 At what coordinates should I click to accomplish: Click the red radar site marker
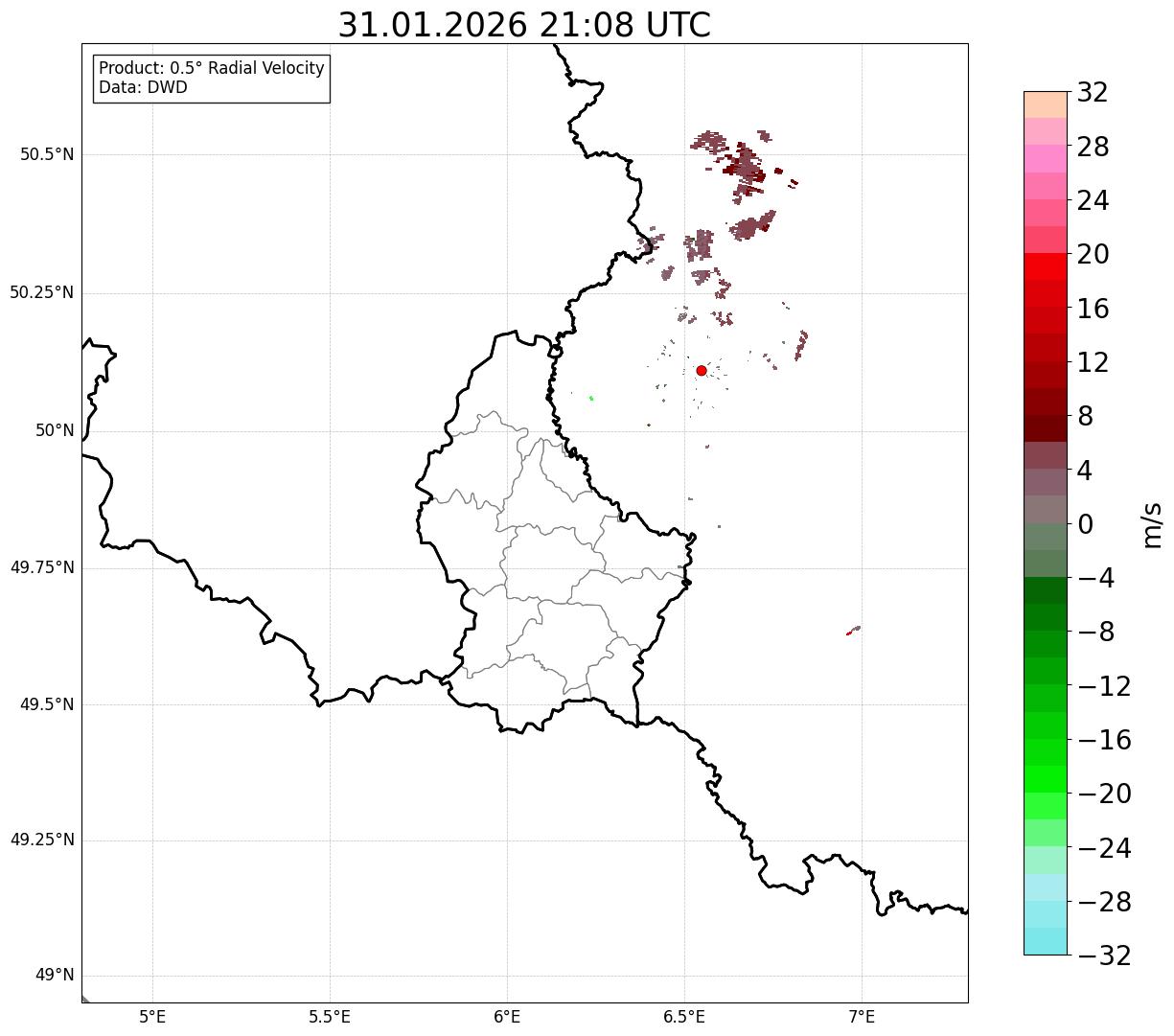(x=702, y=371)
